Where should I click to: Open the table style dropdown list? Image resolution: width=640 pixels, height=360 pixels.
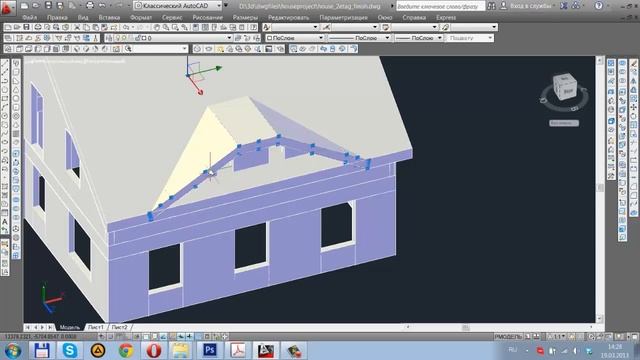tap(415, 27)
